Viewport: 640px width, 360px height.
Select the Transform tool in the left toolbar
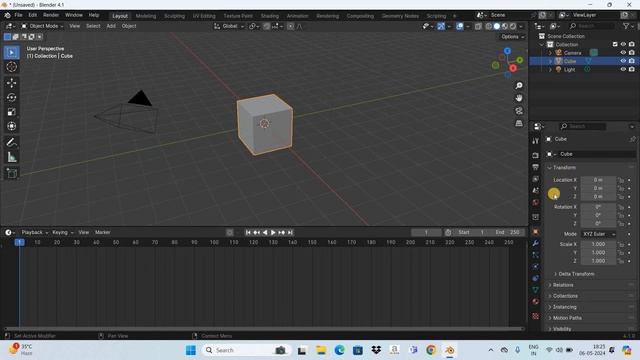click(11, 126)
